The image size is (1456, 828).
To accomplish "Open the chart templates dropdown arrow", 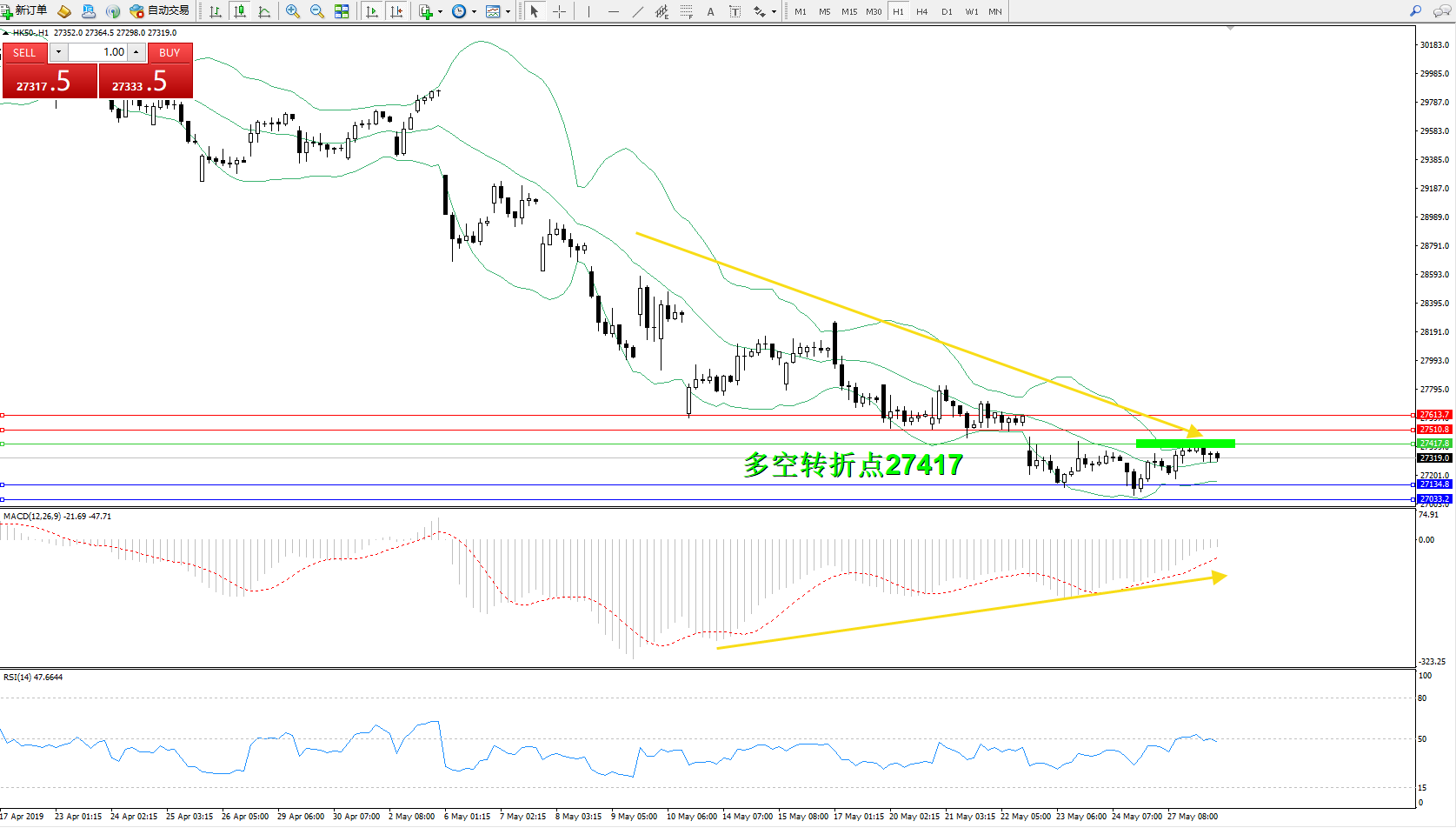I will coord(509,12).
